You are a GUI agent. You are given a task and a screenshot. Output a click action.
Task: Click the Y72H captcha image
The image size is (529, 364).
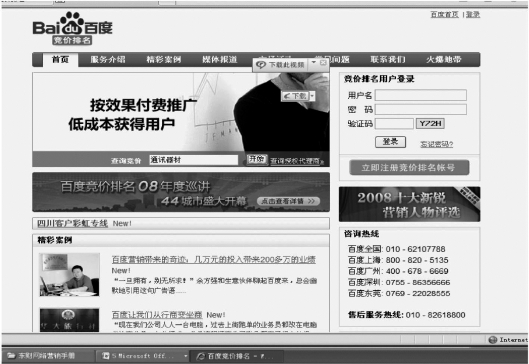tap(430, 123)
